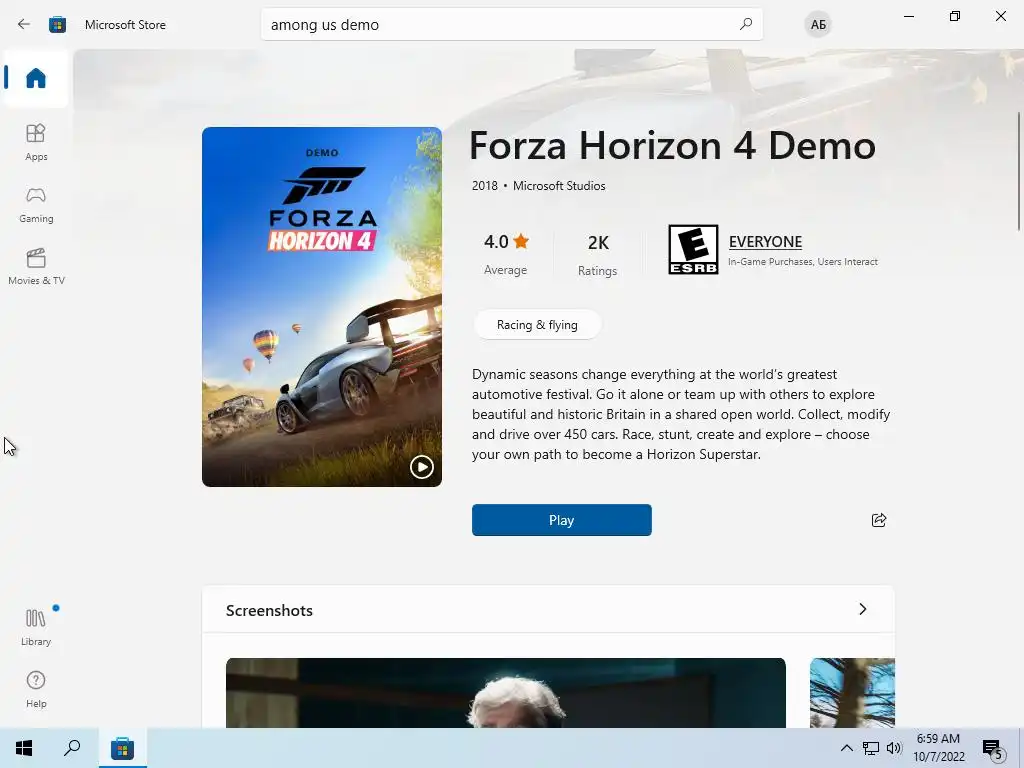Screen dimensions: 1024x768
Task: Switch to the Gaming section
Action: (x=36, y=204)
